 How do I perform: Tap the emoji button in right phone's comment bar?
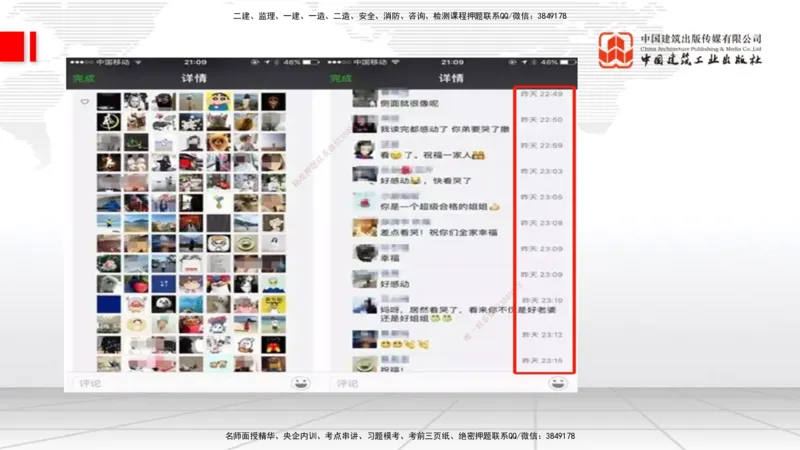pyautogui.click(x=565, y=383)
